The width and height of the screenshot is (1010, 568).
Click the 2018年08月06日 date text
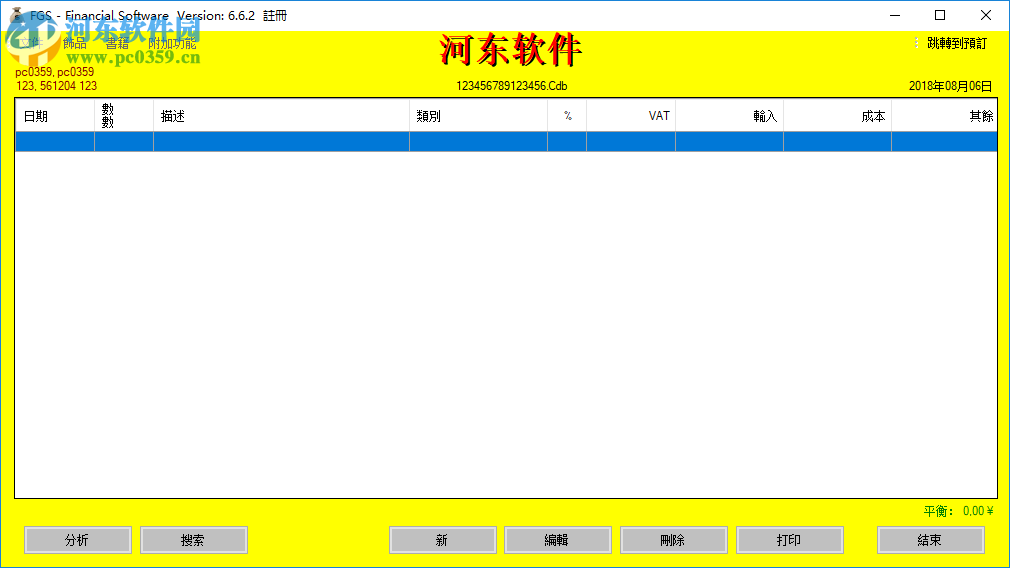(x=950, y=86)
